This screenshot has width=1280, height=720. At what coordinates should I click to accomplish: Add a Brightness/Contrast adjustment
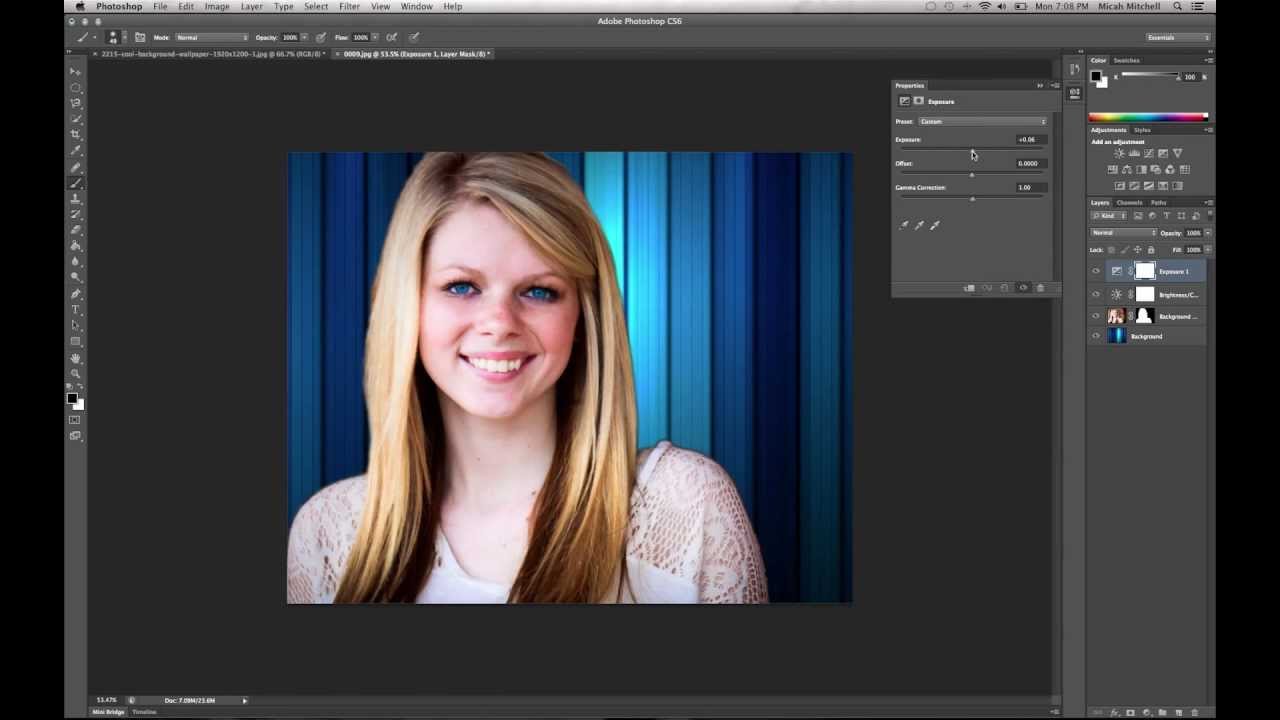(1119, 153)
